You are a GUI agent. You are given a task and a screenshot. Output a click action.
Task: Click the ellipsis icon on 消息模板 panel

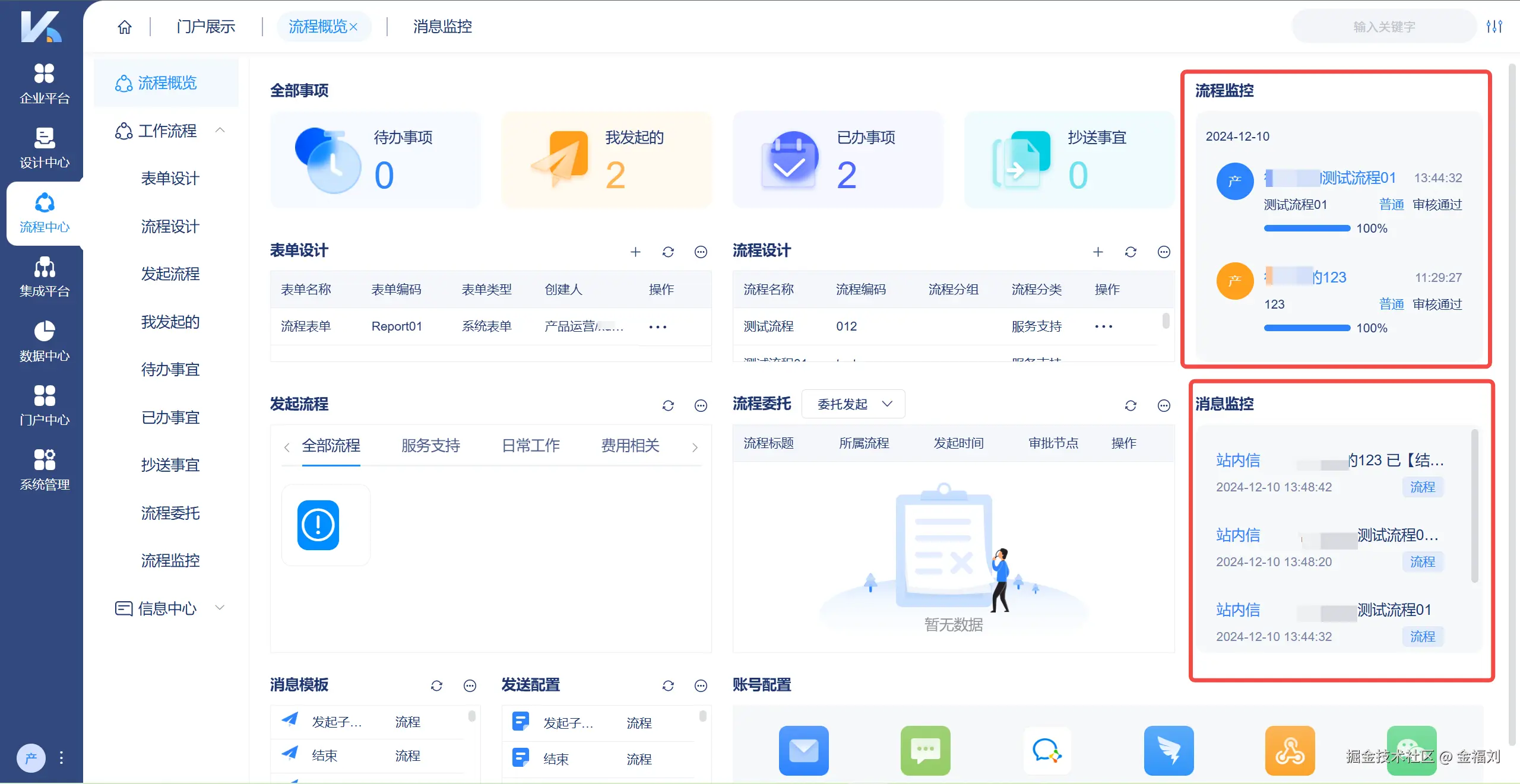(469, 685)
